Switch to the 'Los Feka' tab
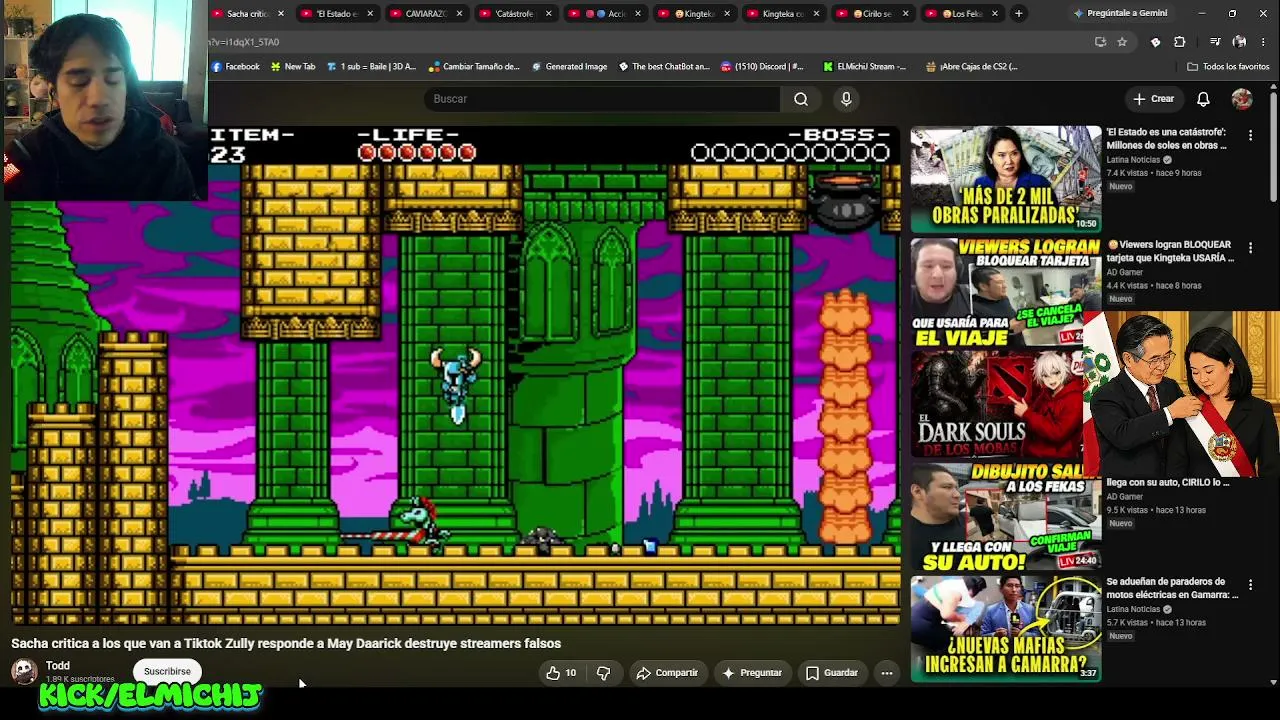 pos(961,14)
